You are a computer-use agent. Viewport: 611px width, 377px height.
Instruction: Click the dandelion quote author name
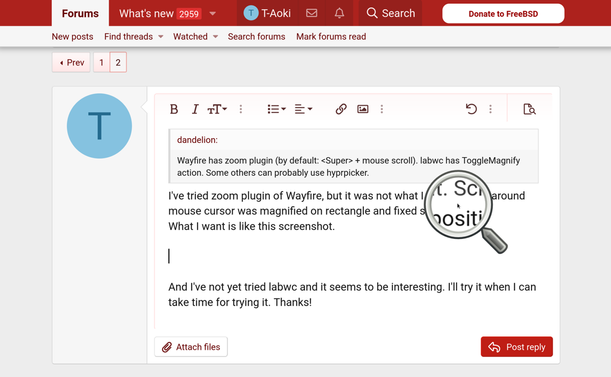pos(197,140)
